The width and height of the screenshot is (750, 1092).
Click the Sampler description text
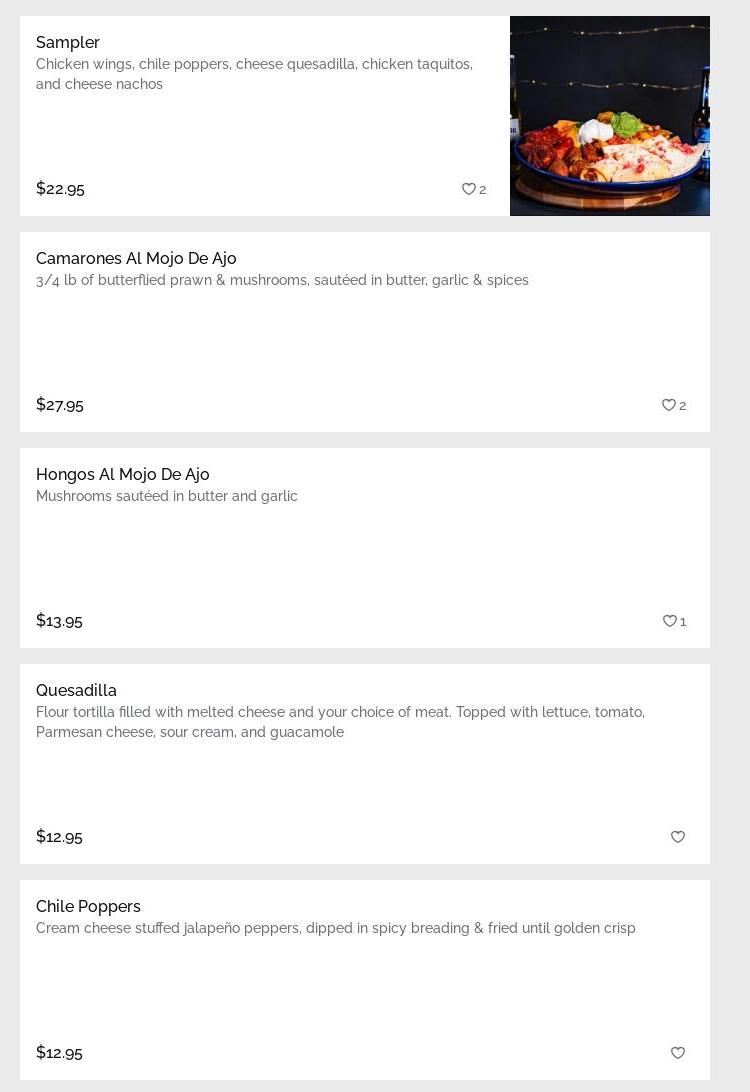point(254,74)
